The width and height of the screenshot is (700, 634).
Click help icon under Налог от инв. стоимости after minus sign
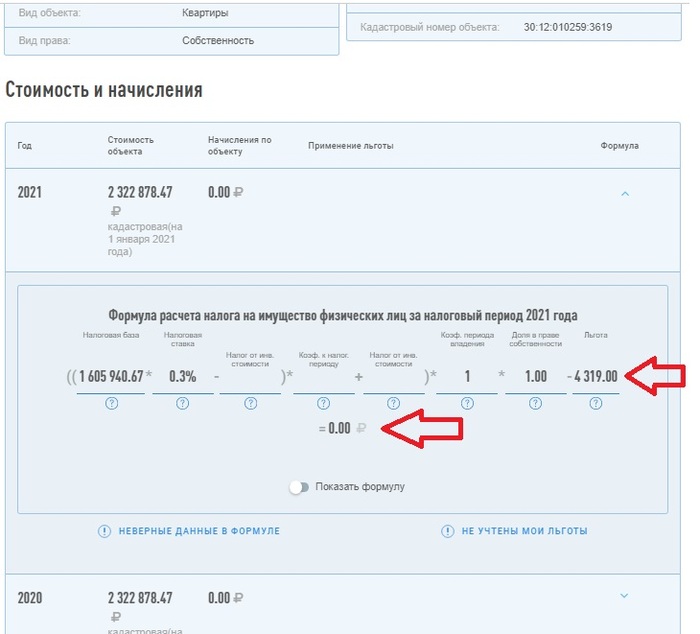[x=250, y=404]
